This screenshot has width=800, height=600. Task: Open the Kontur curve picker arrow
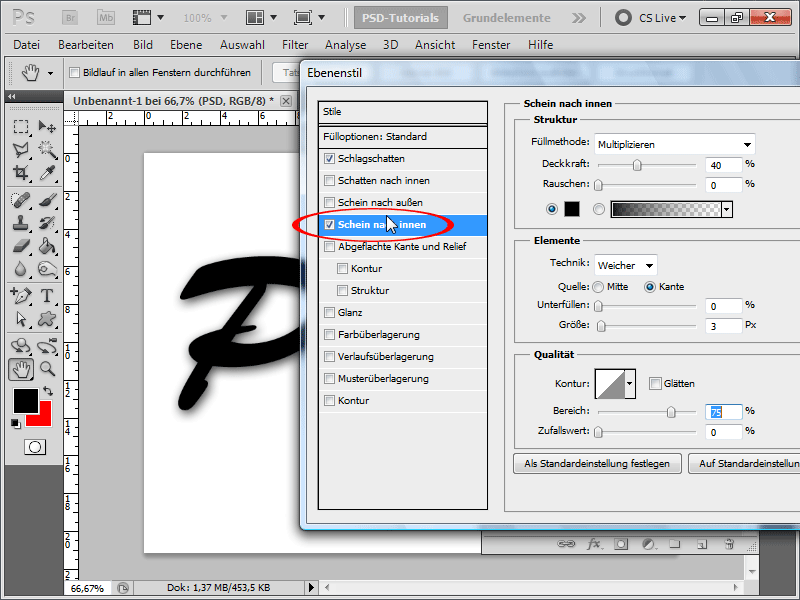point(630,384)
